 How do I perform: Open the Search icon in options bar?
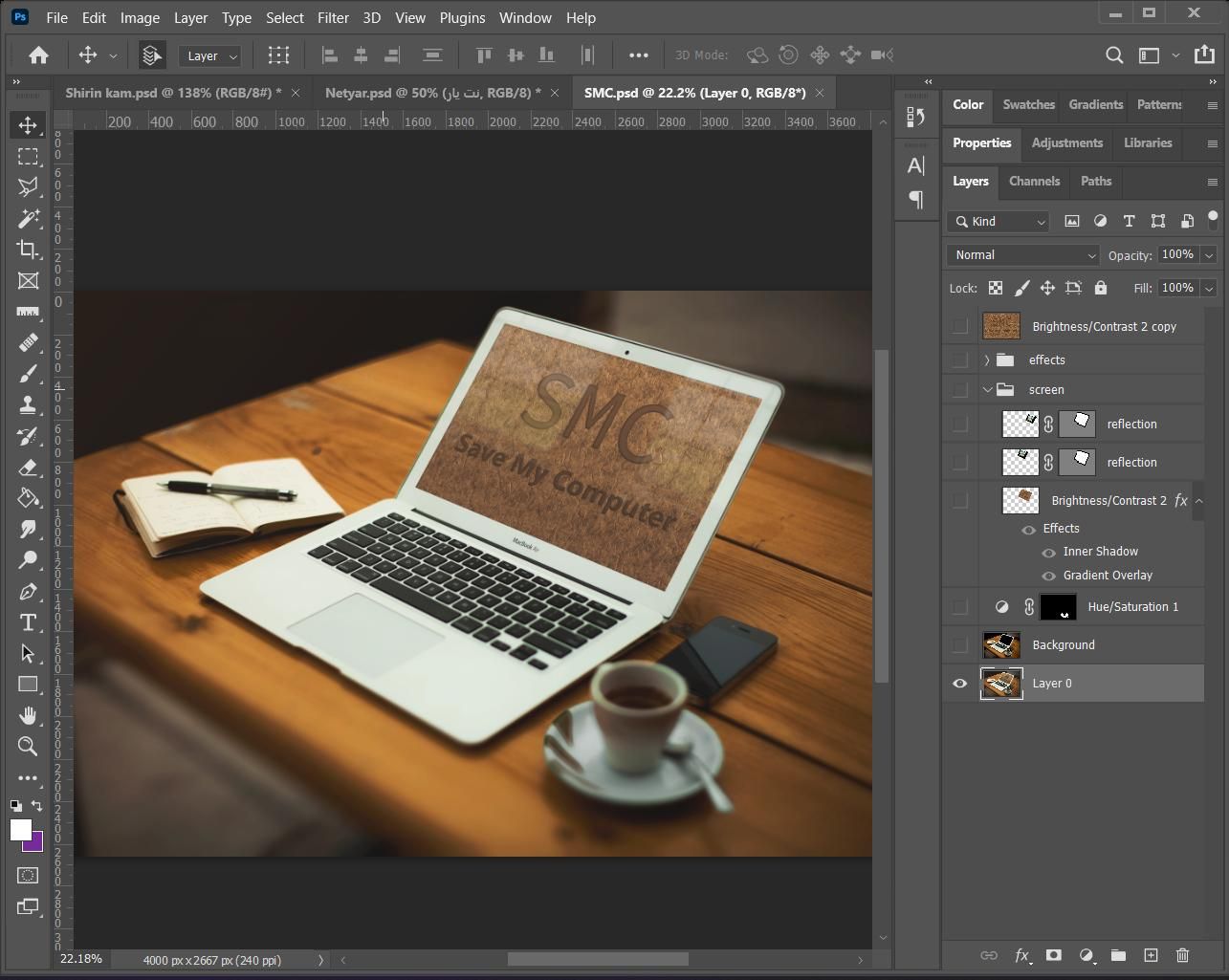[1114, 55]
